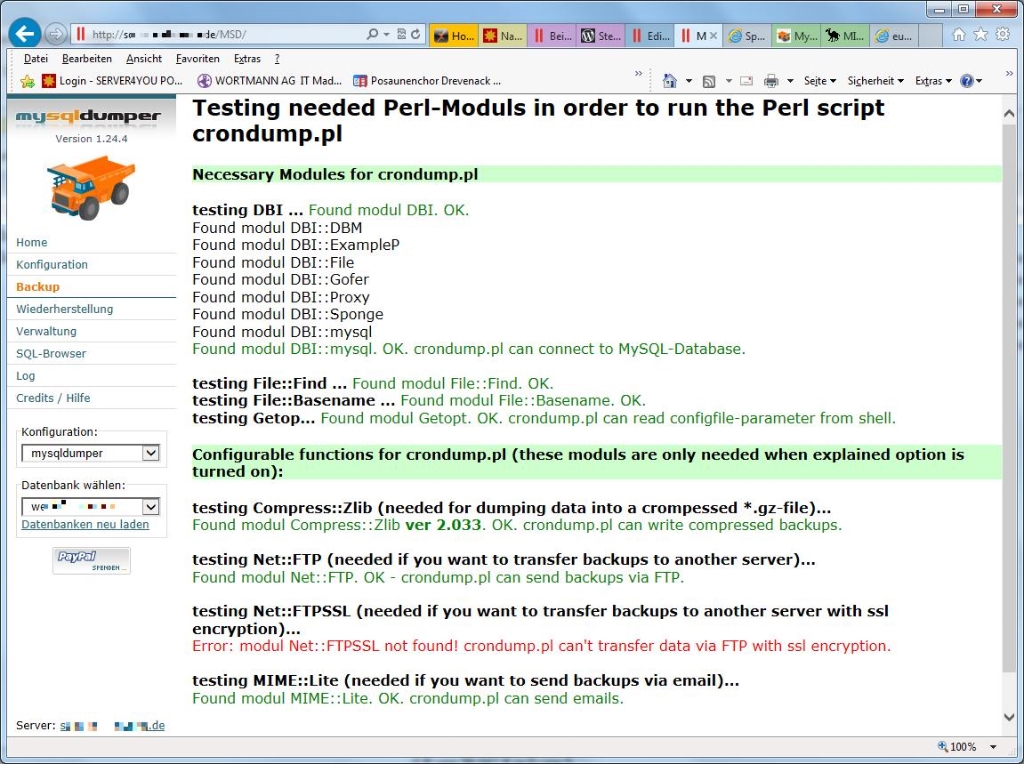Click the Print icon on the command bar
Viewport: 1024px width, 764px height.
[770, 80]
